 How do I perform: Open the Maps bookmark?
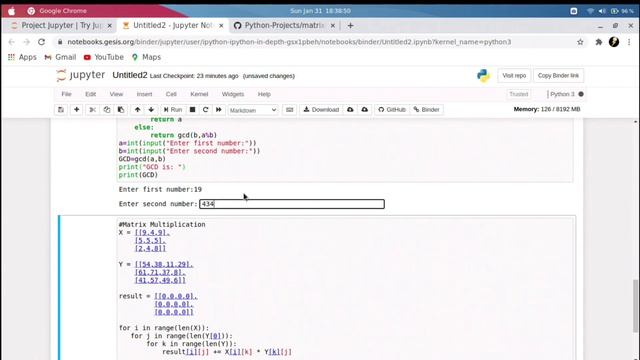(x=147, y=57)
